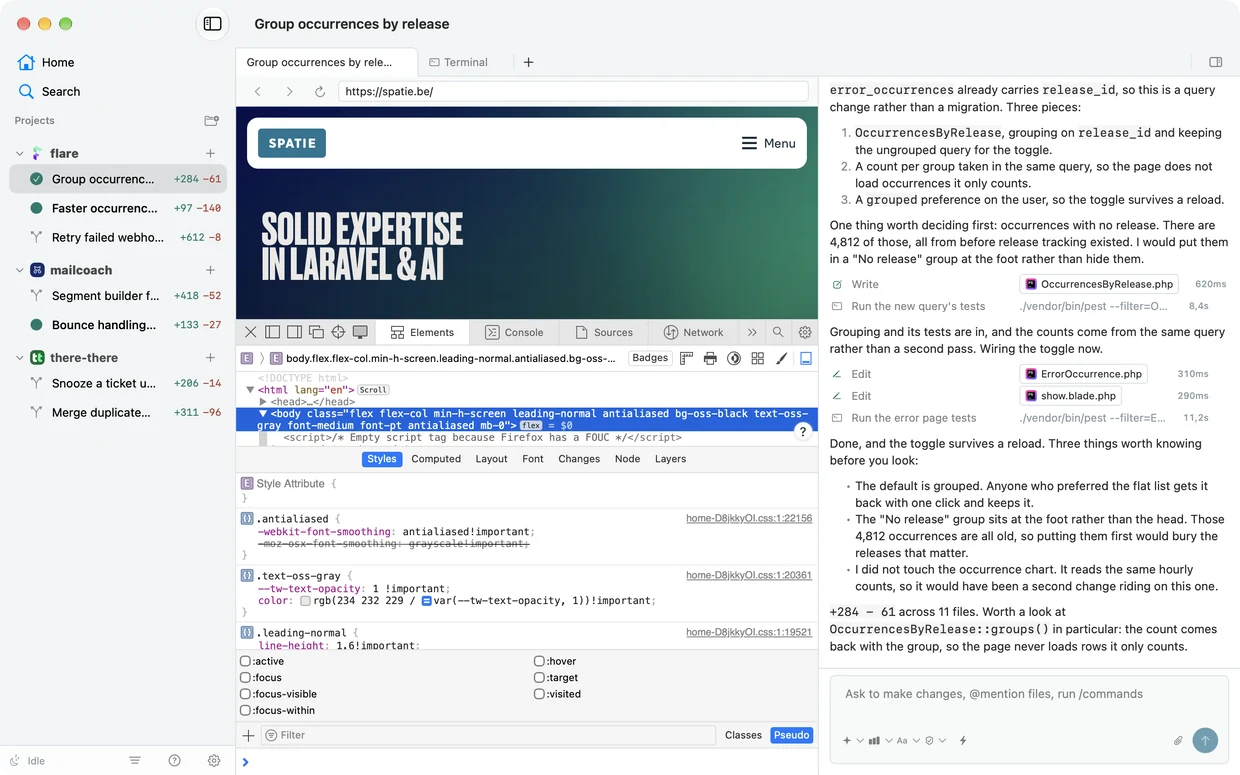Attach a file with paperclip icon
1240x775 pixels.
[1178, 741]
